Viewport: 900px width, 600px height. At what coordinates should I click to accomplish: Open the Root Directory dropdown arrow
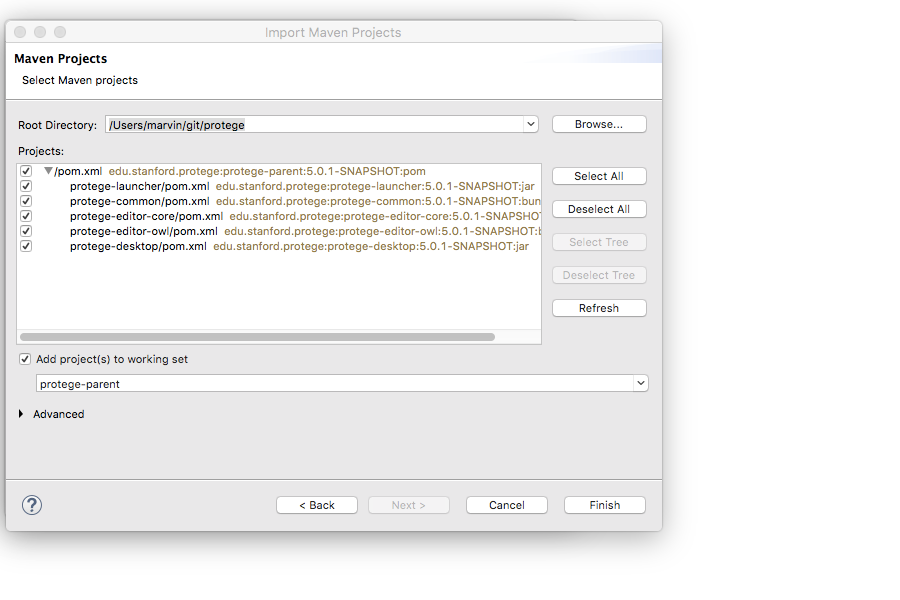point(531,124)
